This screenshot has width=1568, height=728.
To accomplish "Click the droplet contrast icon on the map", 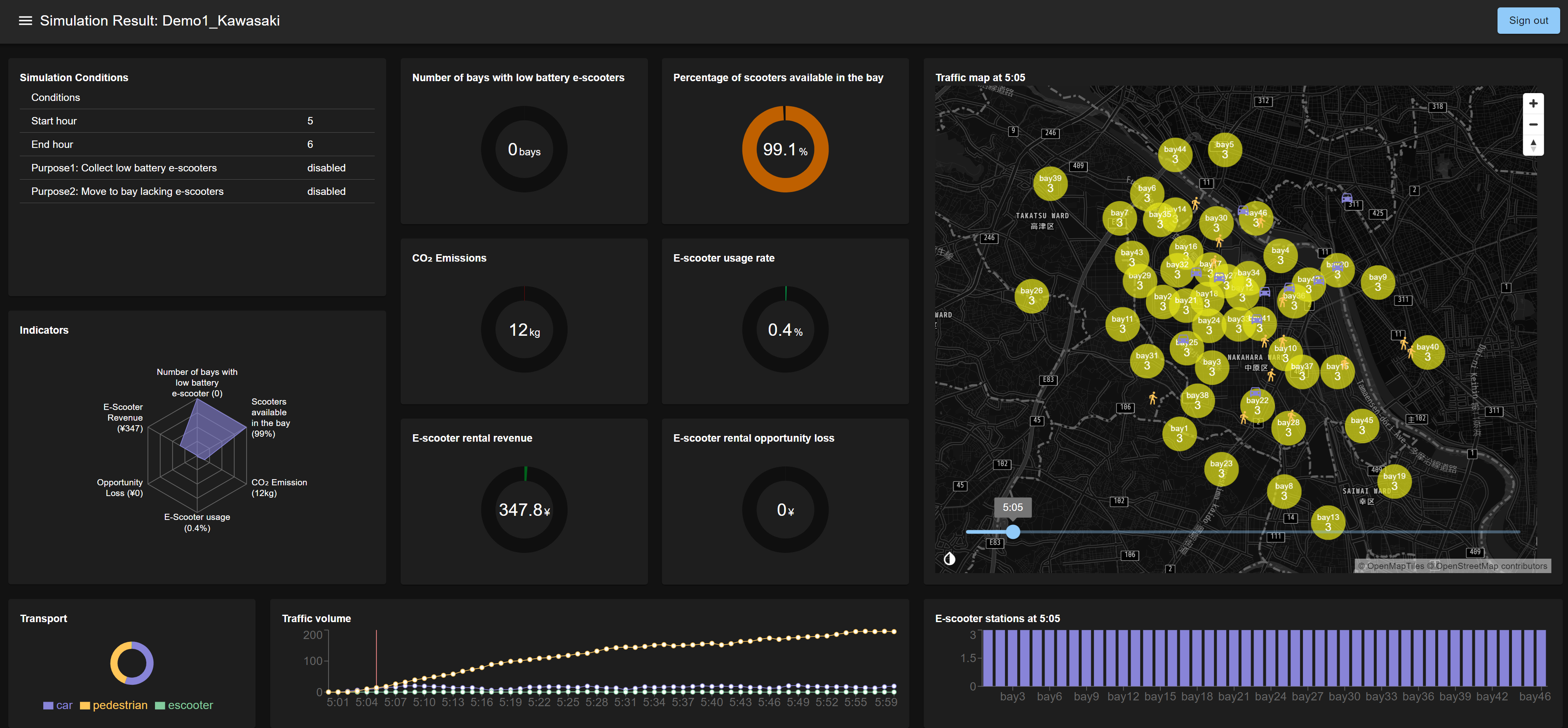I will tap(950, 558).
